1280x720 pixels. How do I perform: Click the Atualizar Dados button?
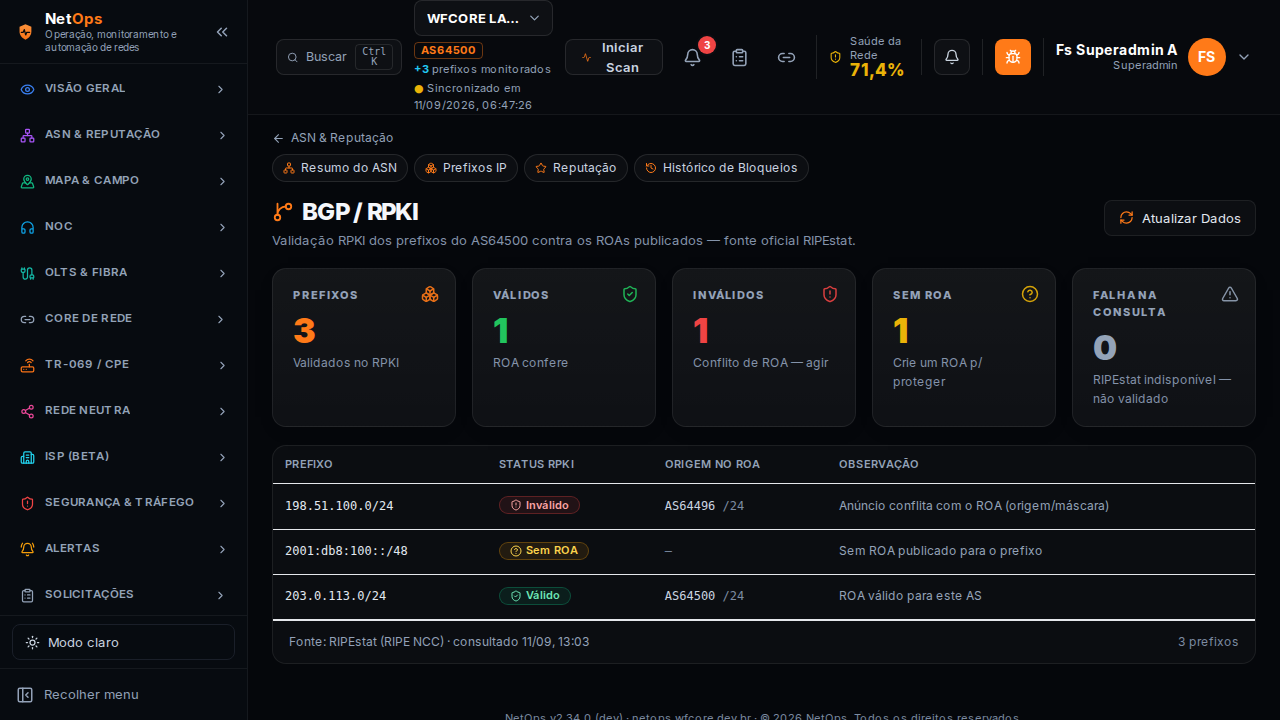pyautogui.click(x=1180, y=218)
